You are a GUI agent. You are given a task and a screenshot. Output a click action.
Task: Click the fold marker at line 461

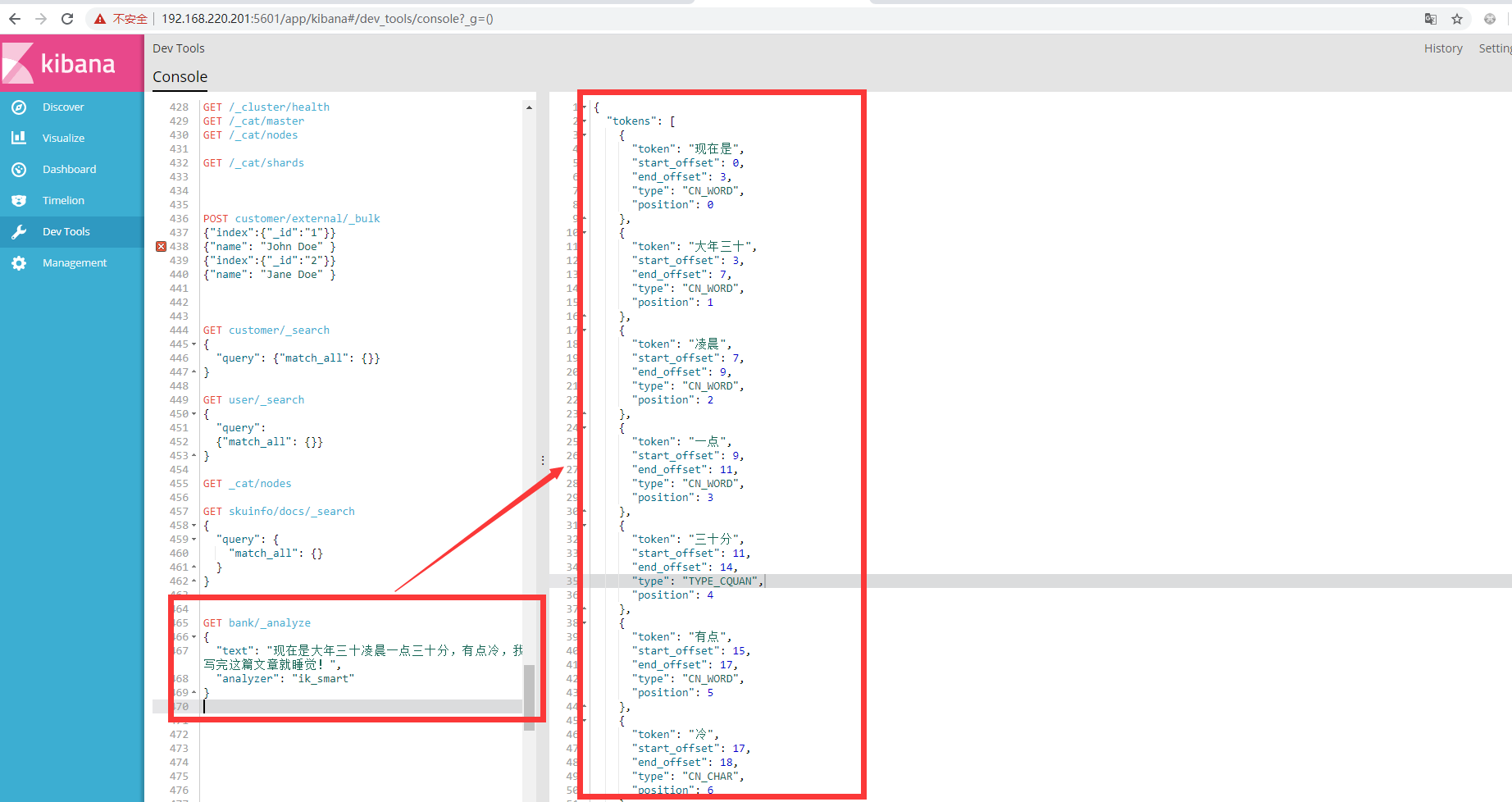click(x=194, y=567)
